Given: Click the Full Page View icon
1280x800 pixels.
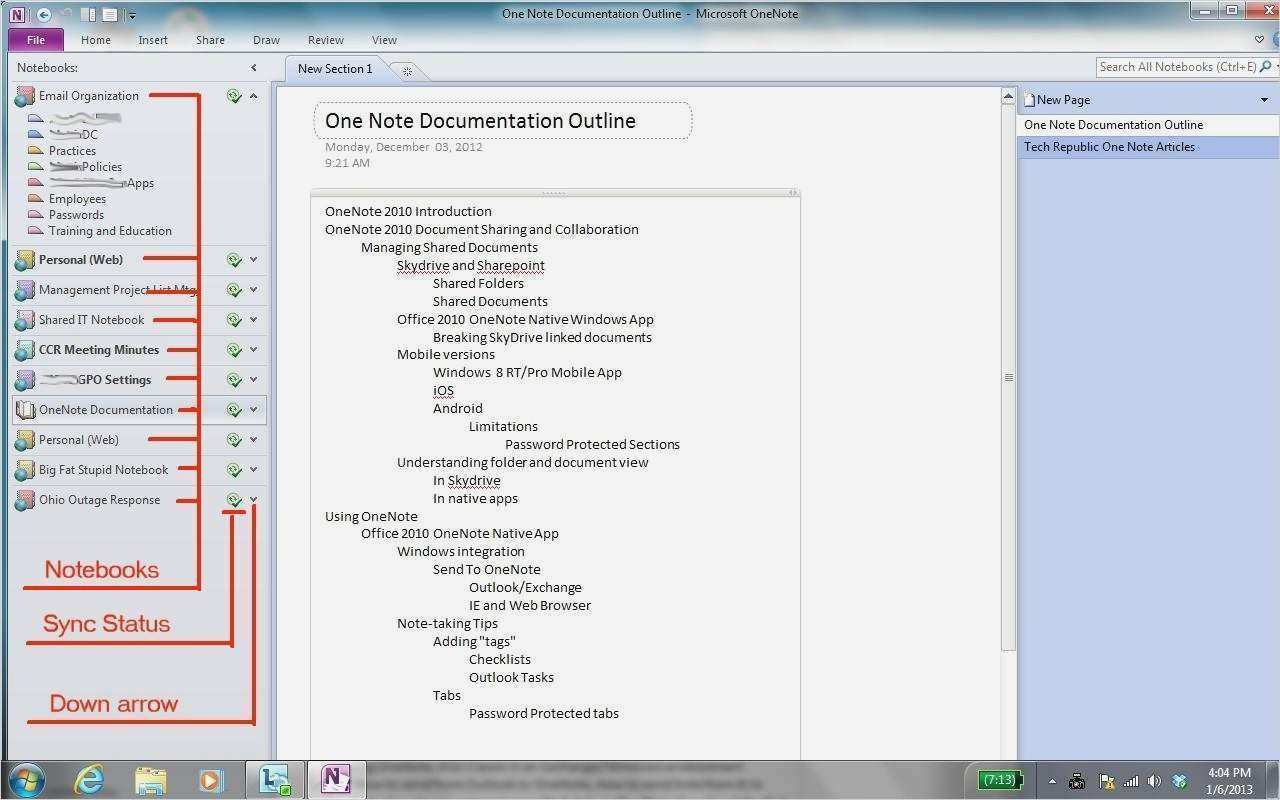Looking at the screenshot, I should (109, 15).
